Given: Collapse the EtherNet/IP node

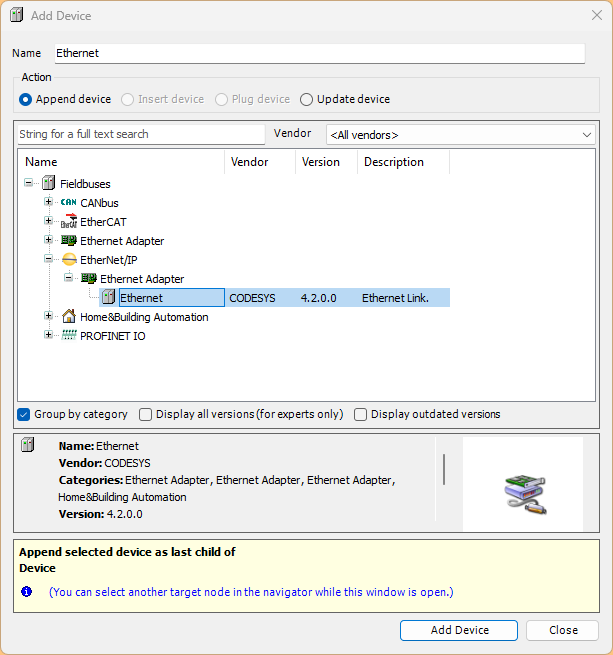Looking at the screenshot, I should pos(48,259).
